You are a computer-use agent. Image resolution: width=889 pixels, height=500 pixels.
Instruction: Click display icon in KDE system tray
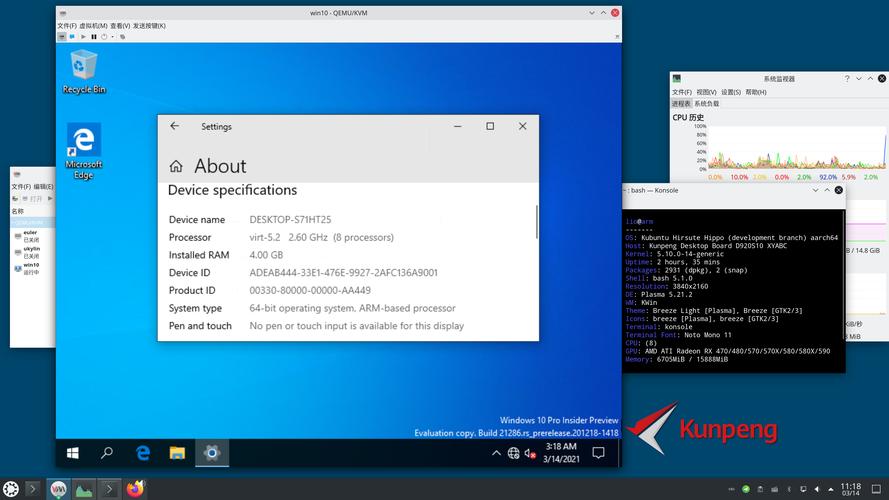[x=803, y=489]
